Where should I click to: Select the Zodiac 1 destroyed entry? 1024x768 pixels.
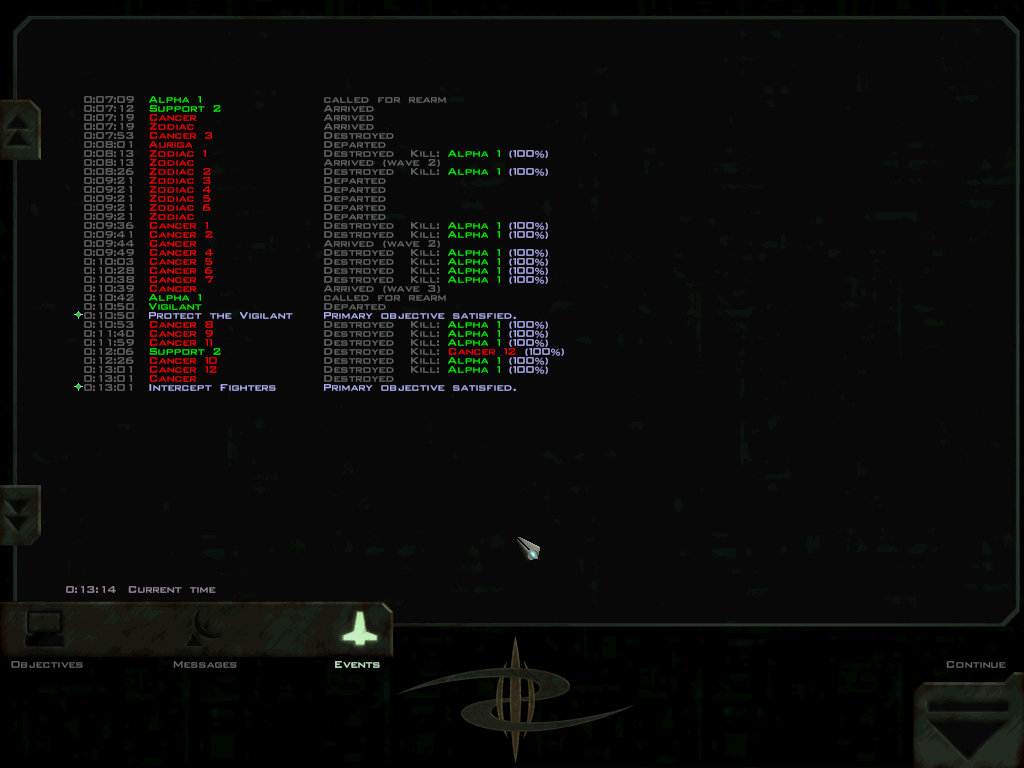pos(178,154)
